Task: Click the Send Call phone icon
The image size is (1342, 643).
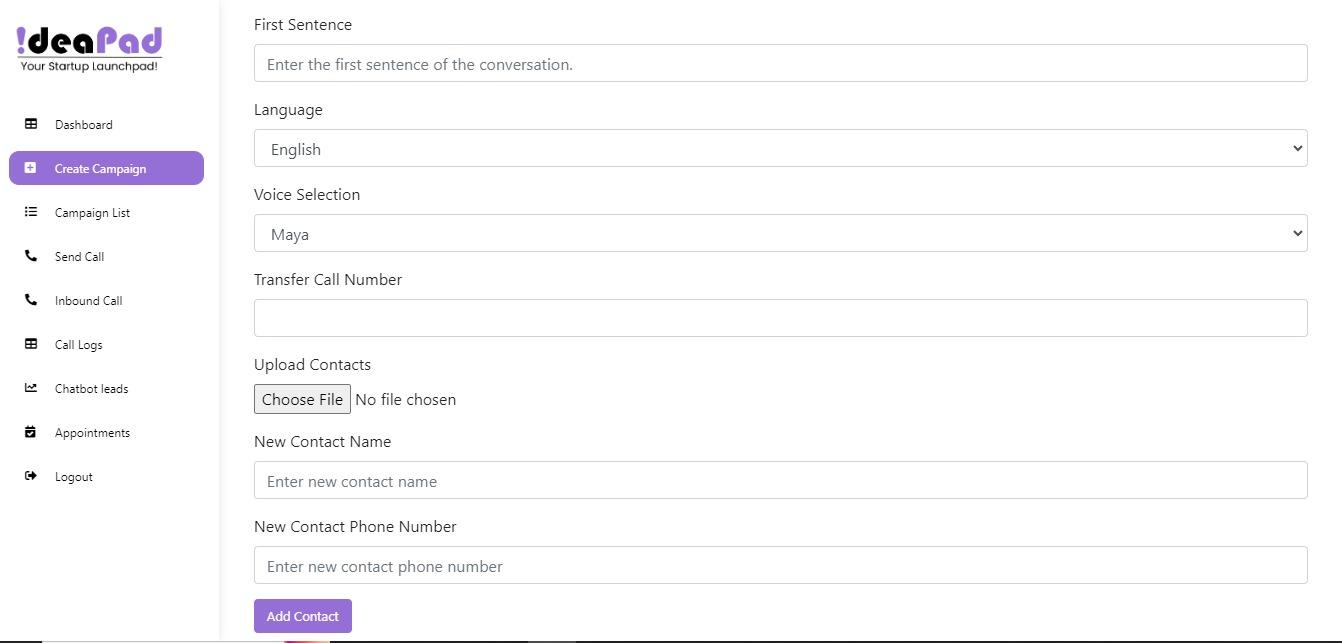Action: 31,256
